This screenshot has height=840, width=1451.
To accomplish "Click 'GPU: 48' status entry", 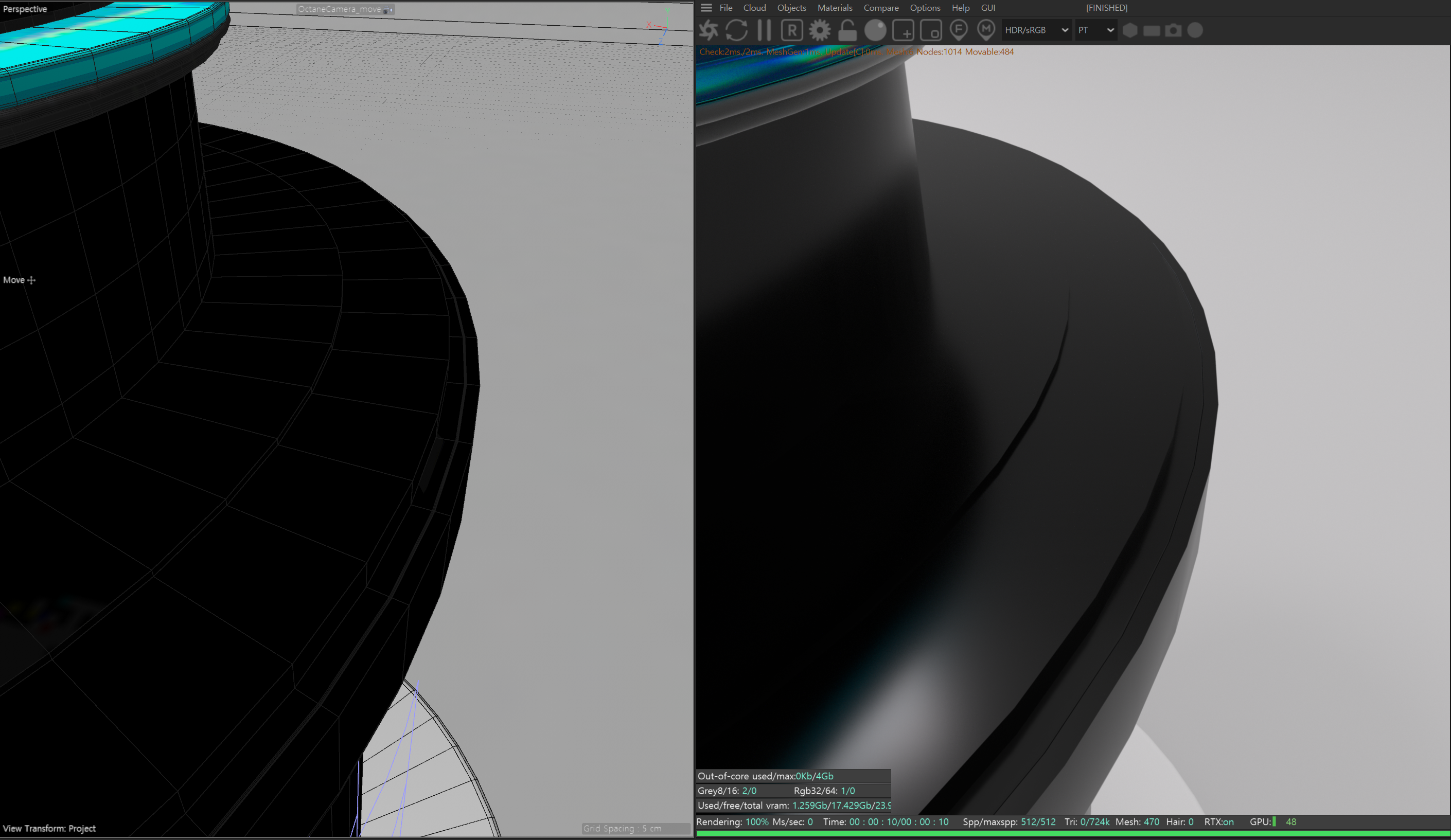I will coord(1273,822).
